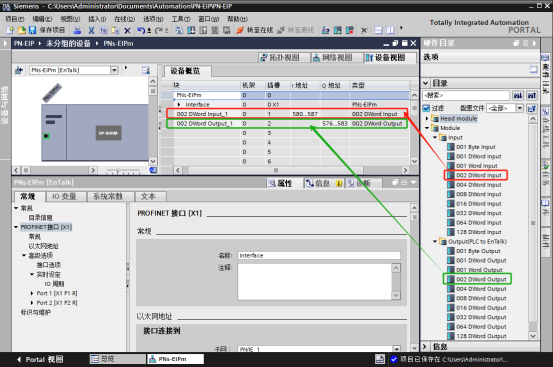The image size is (553, 367).
Task: Collapse the Input folder in catalog
Action: point(435,137)
